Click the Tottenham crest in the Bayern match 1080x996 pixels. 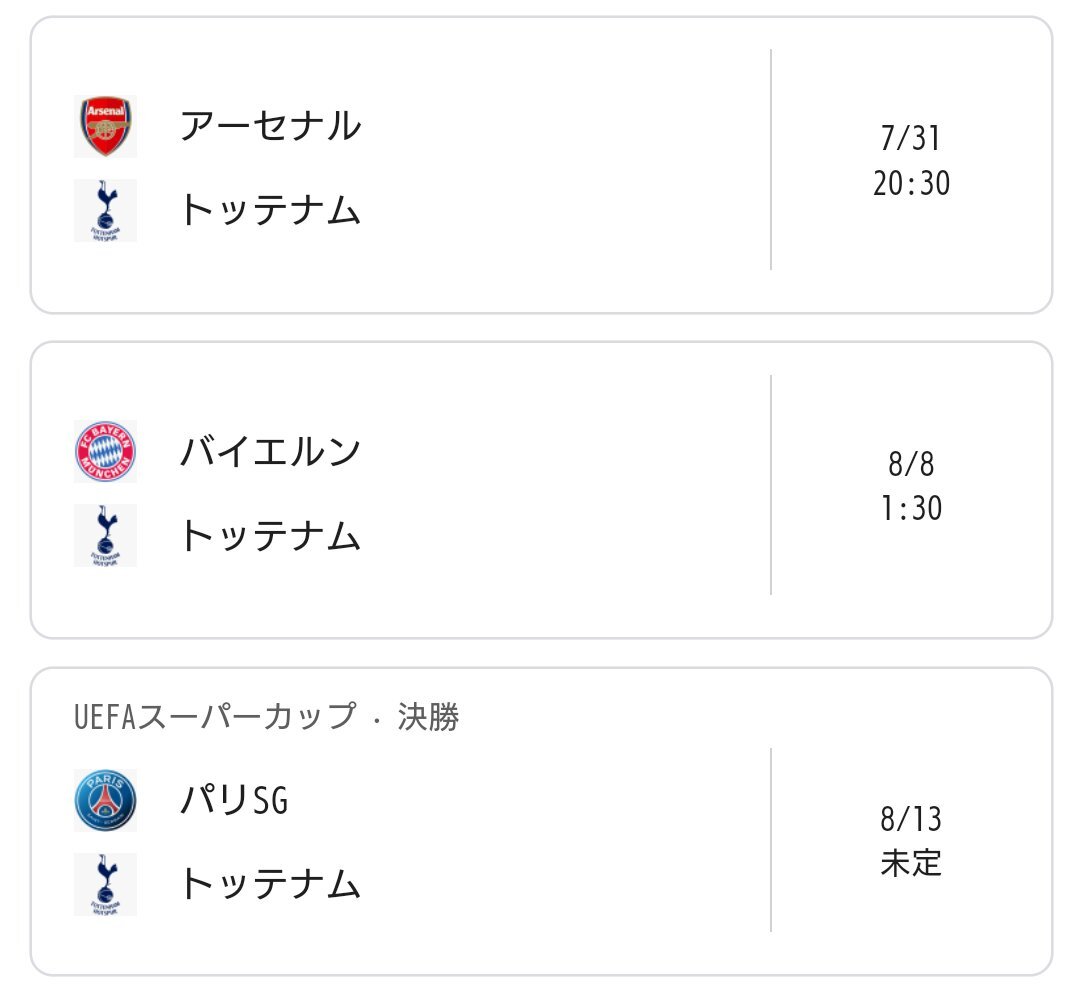coord(105,535)
